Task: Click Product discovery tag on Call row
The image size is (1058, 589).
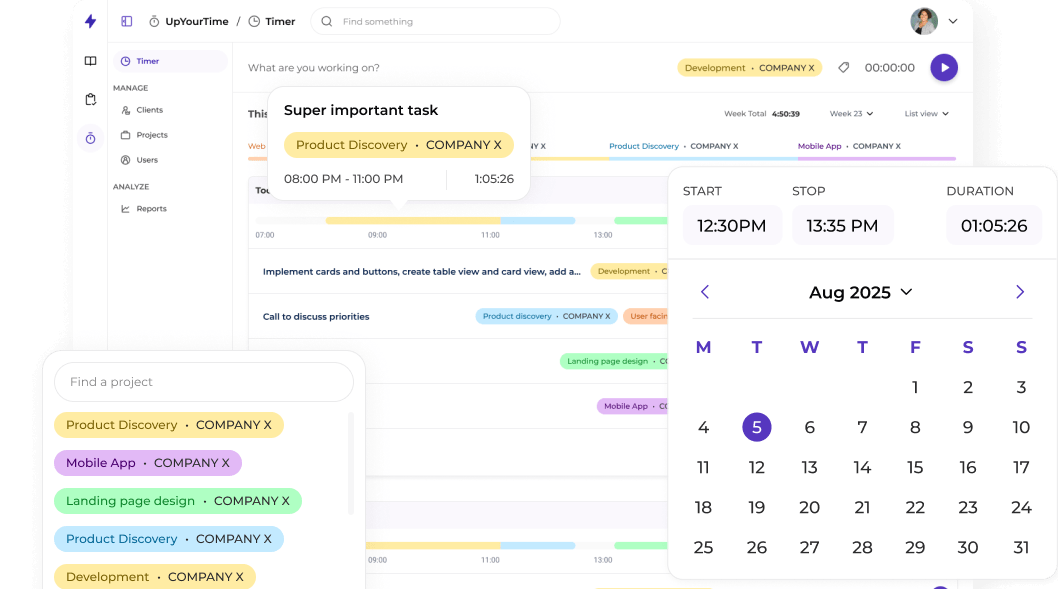Action: 547,316
